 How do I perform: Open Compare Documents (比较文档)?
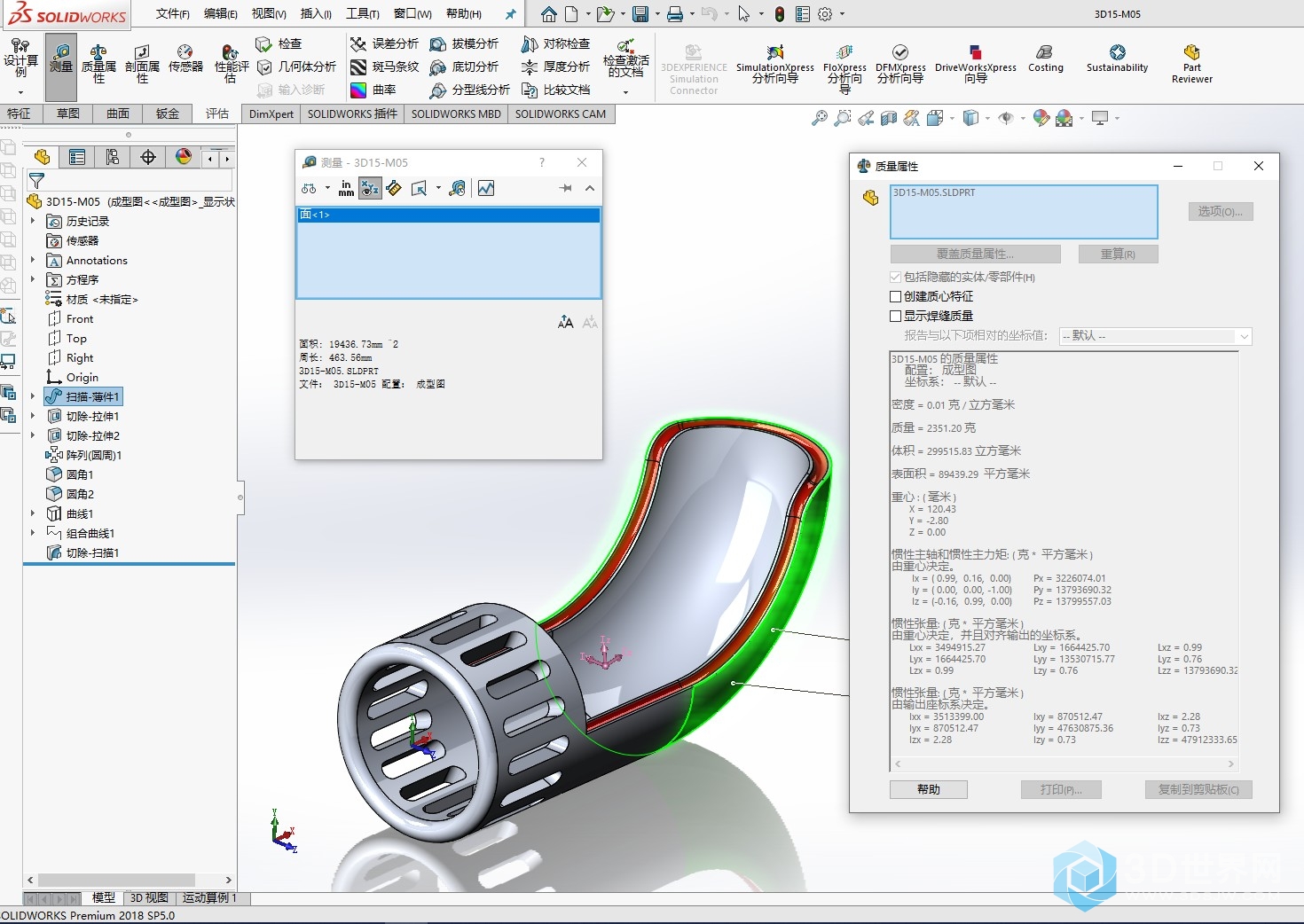coord(555,90)
